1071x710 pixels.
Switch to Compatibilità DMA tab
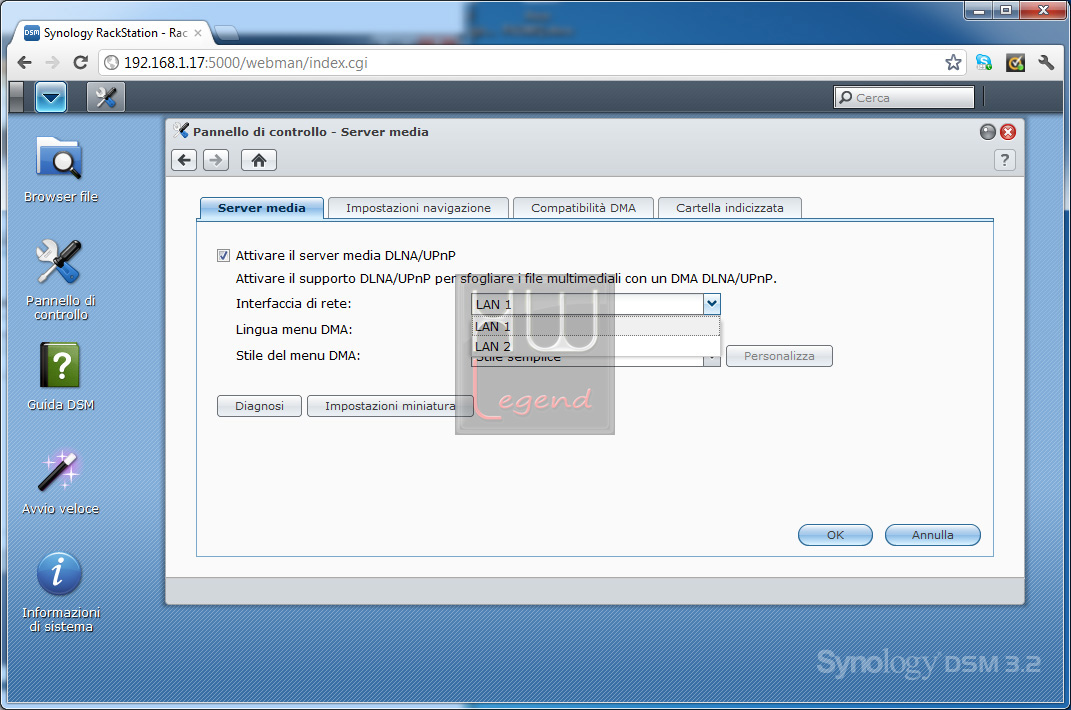click(x=583, y=208)
